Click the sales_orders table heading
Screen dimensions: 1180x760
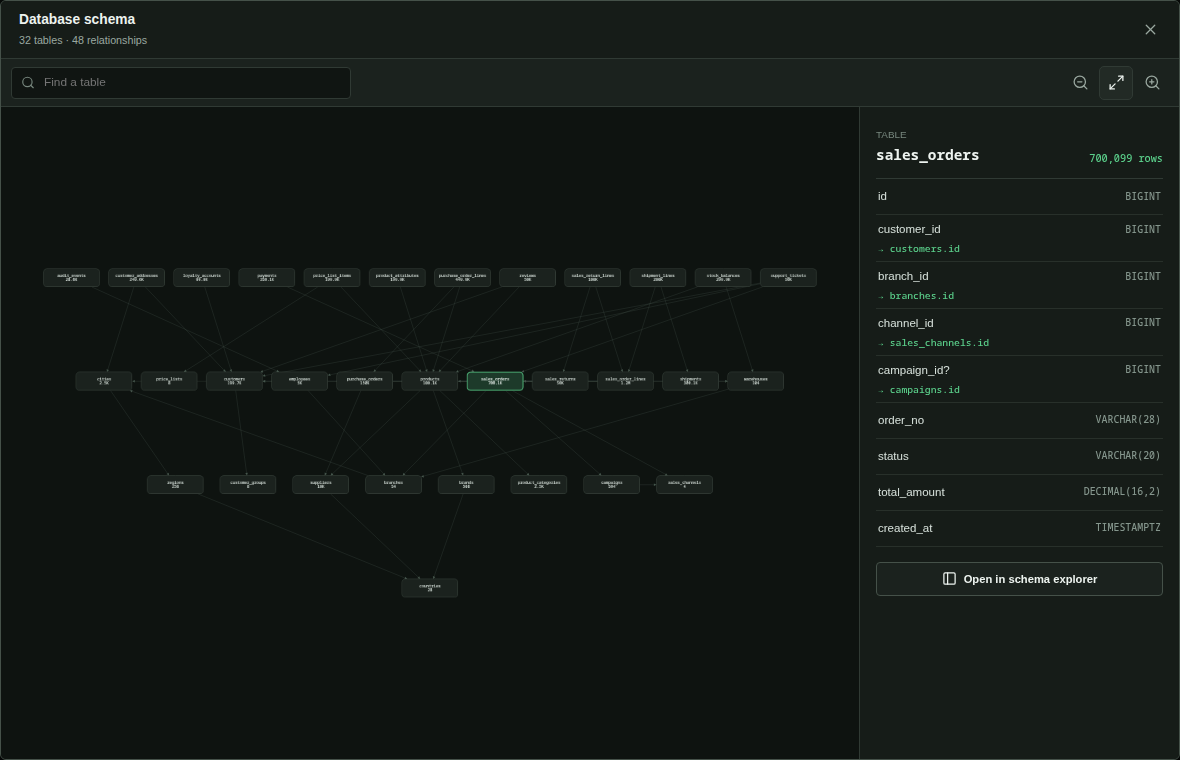(x=927, y=155)
